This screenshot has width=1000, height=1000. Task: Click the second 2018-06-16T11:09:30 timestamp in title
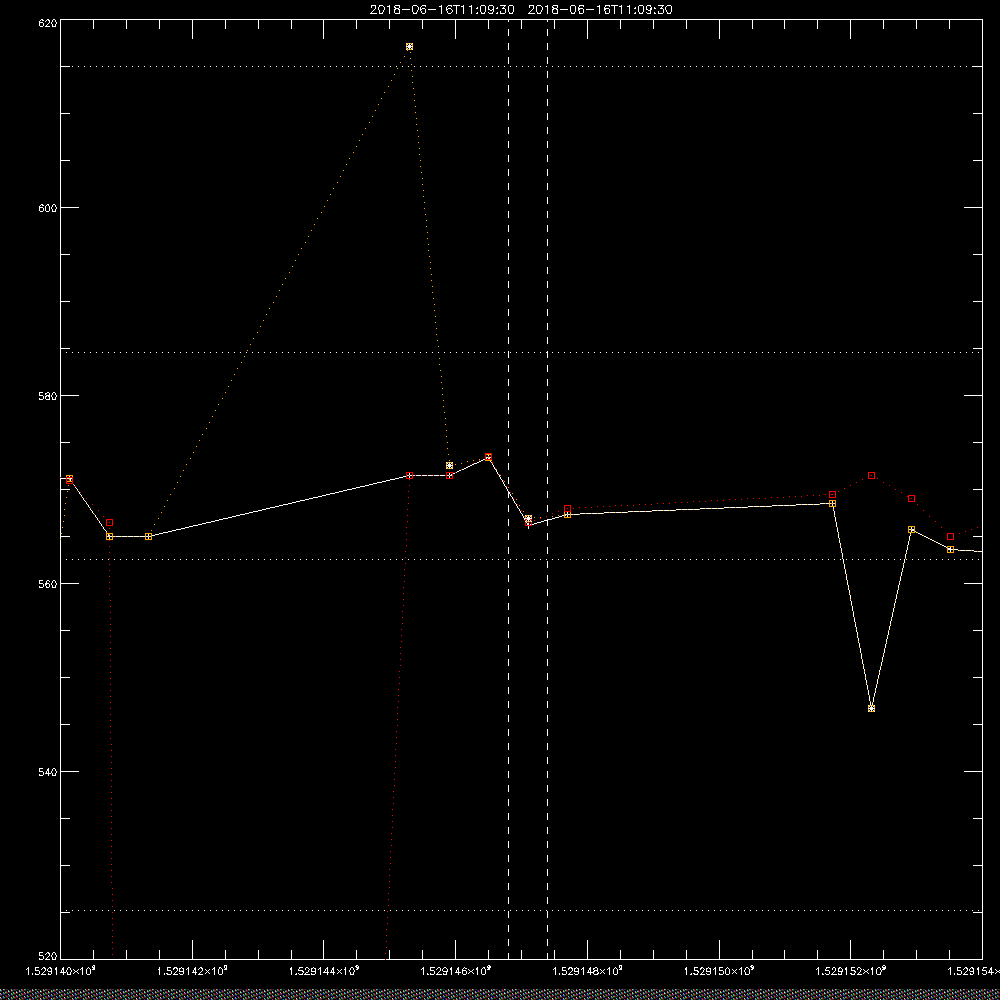click(600, 10)
